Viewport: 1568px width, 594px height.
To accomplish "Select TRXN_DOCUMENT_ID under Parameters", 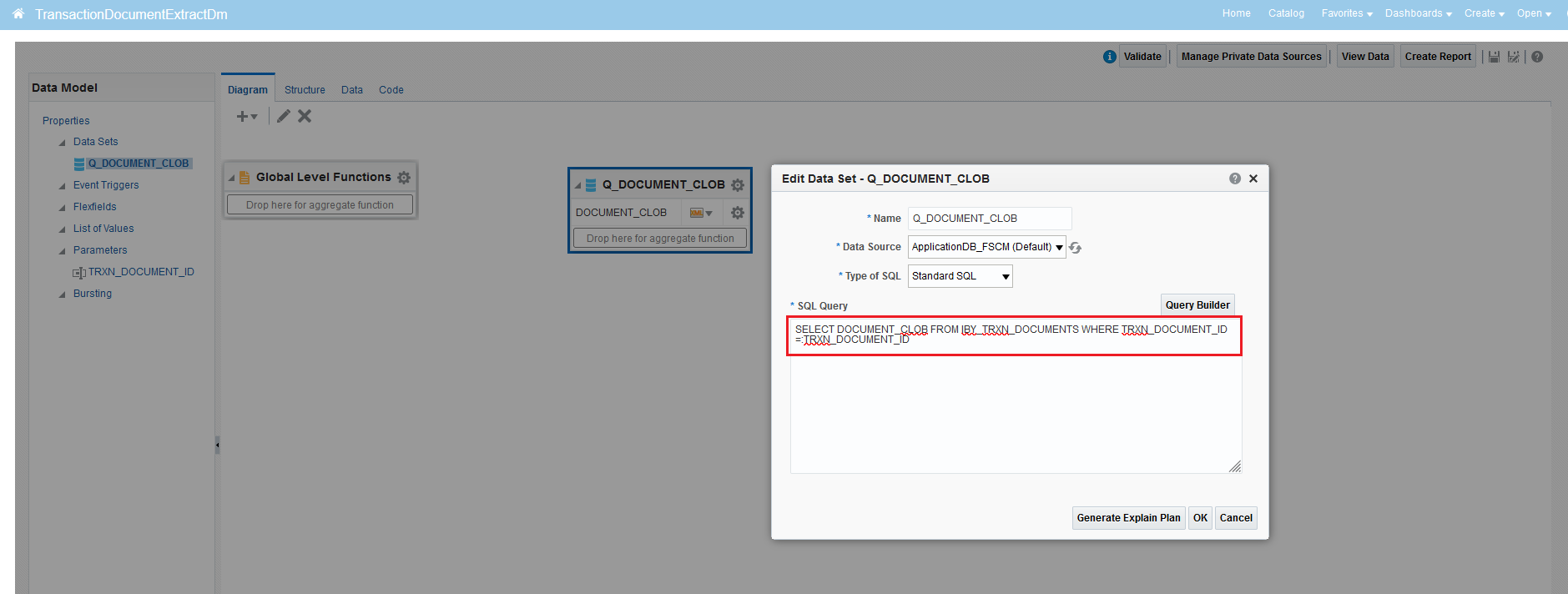I will click(x=141, y=272).
